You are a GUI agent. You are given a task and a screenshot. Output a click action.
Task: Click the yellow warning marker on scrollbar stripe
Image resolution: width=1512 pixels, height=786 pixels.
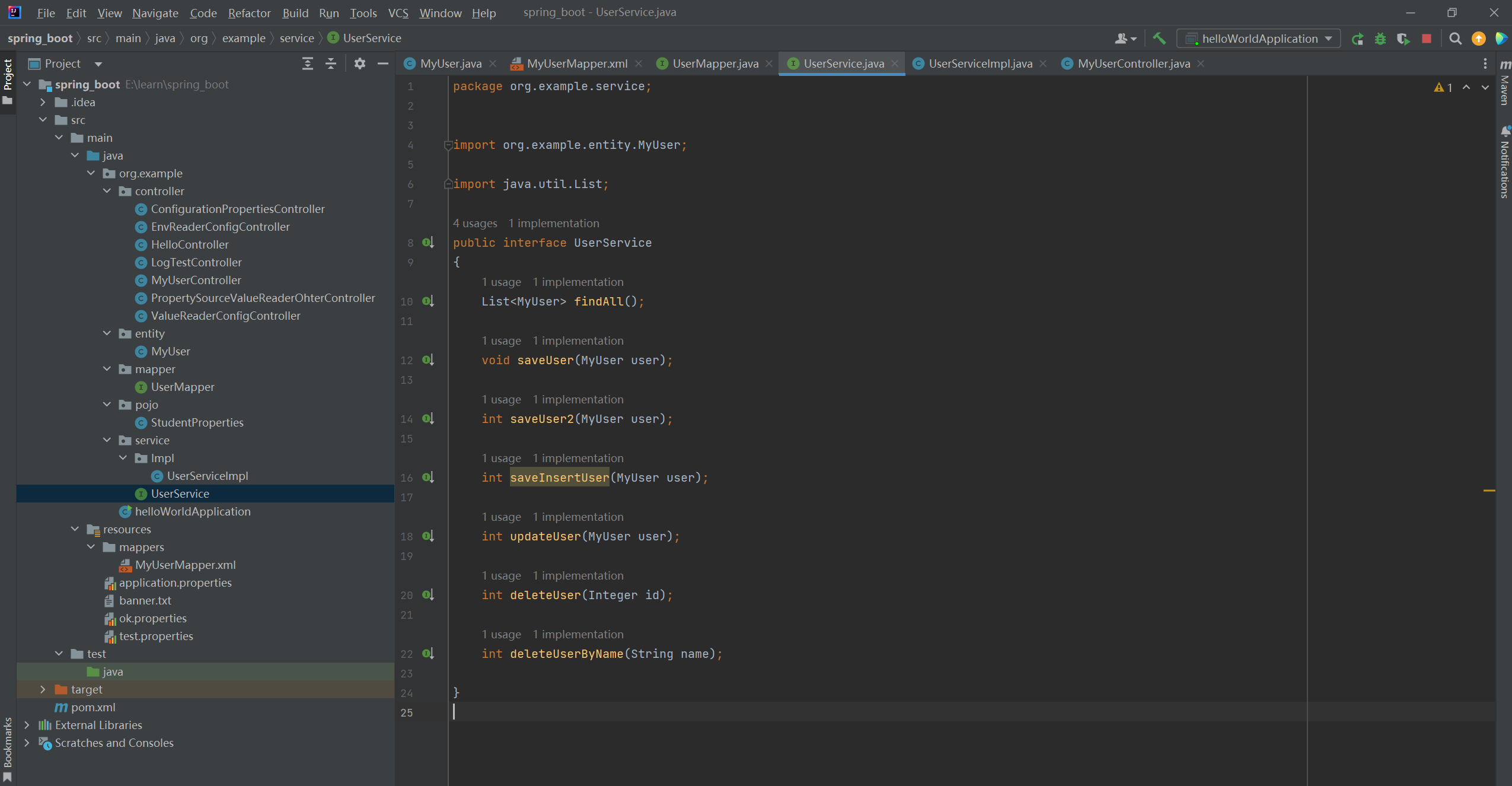tap(1489, 491)
